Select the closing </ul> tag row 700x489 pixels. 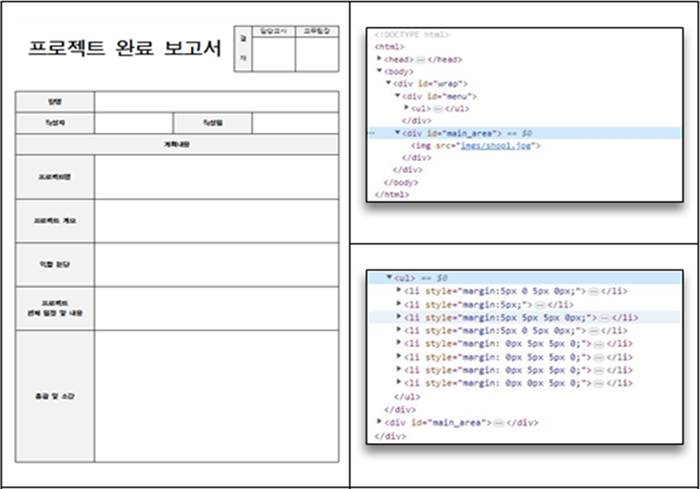click(407, 397)
